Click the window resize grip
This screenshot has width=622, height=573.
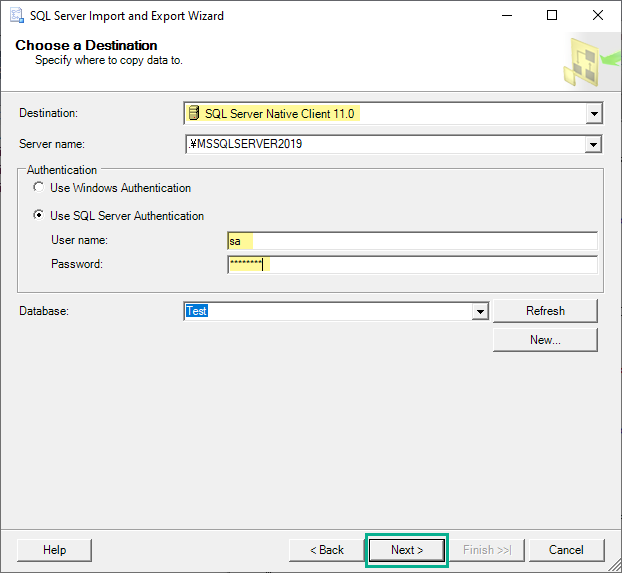coord(614,565)
